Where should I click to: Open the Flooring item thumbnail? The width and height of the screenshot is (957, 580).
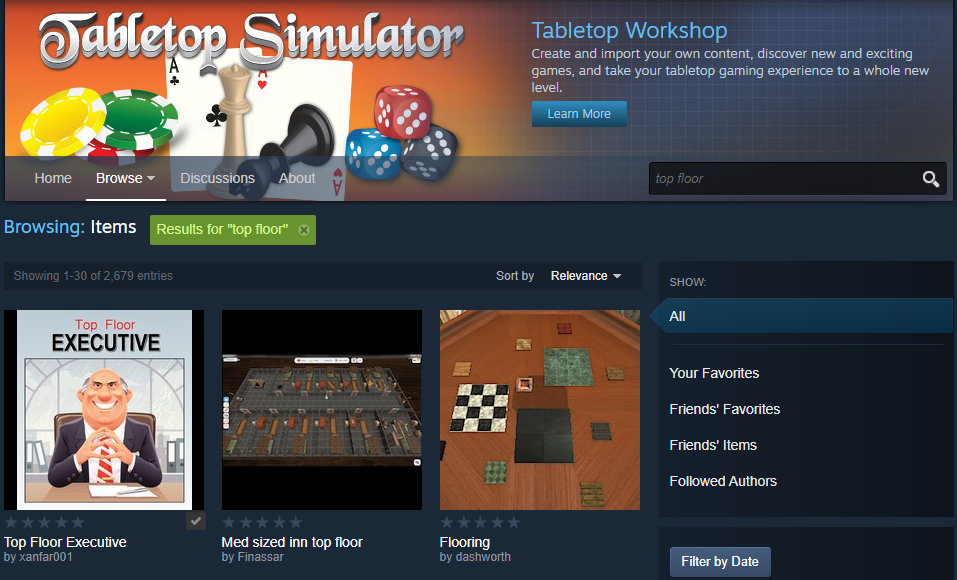[x=540, y=410]
